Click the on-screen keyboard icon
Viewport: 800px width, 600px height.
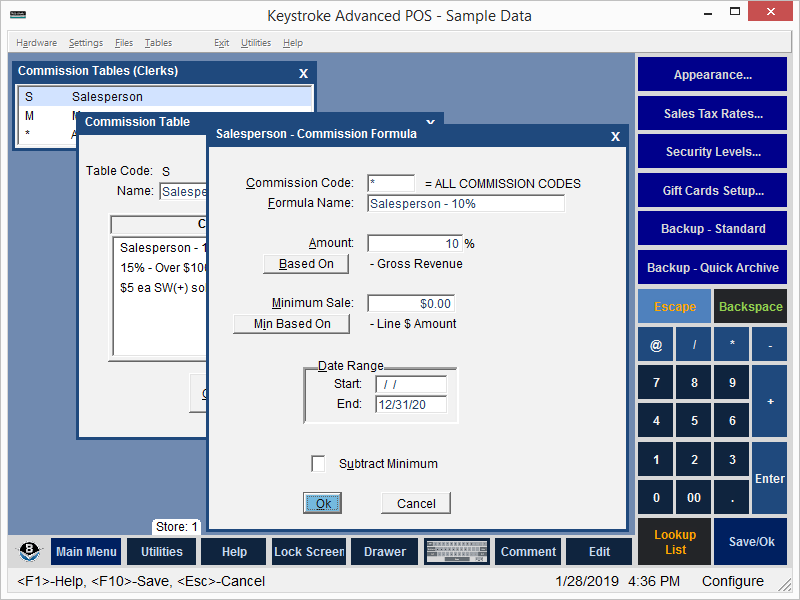pos(456,551)
